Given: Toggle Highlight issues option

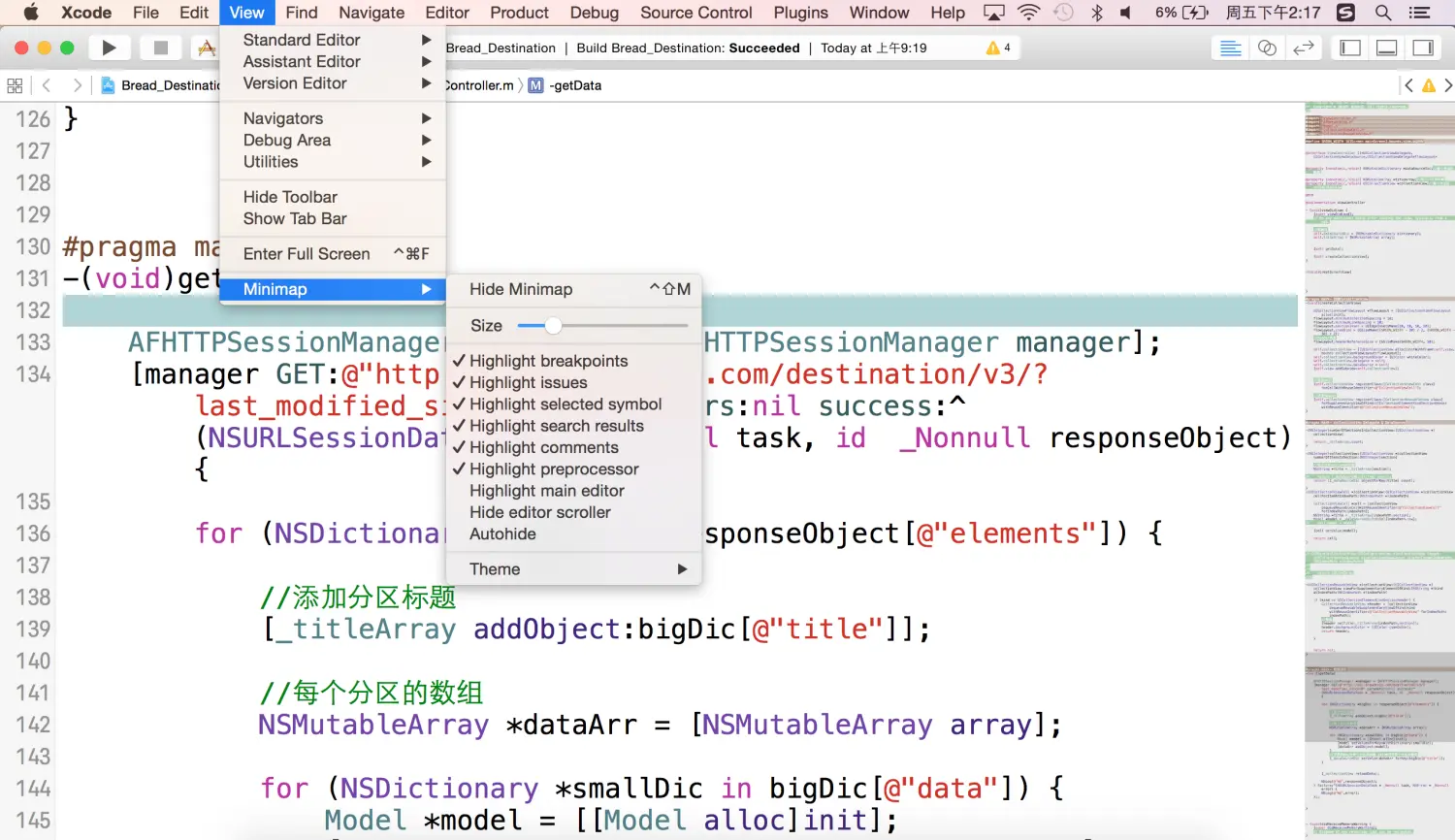Looking at the screenshot, I should coord(573,382).
